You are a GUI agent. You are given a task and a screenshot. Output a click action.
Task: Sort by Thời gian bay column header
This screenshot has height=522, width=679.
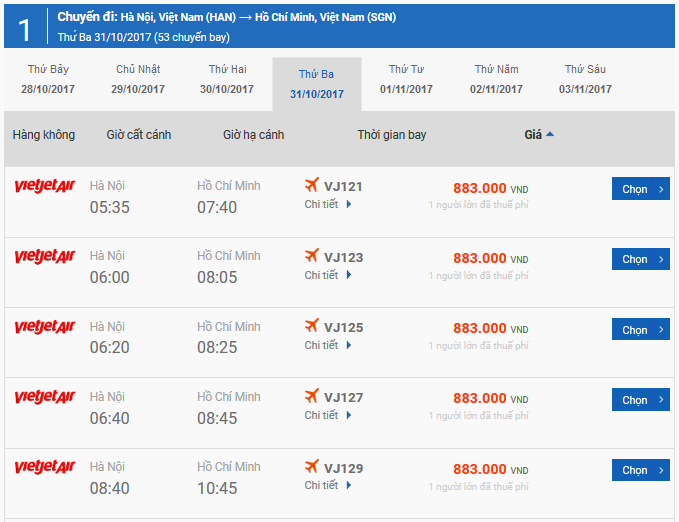coord(392,135)
